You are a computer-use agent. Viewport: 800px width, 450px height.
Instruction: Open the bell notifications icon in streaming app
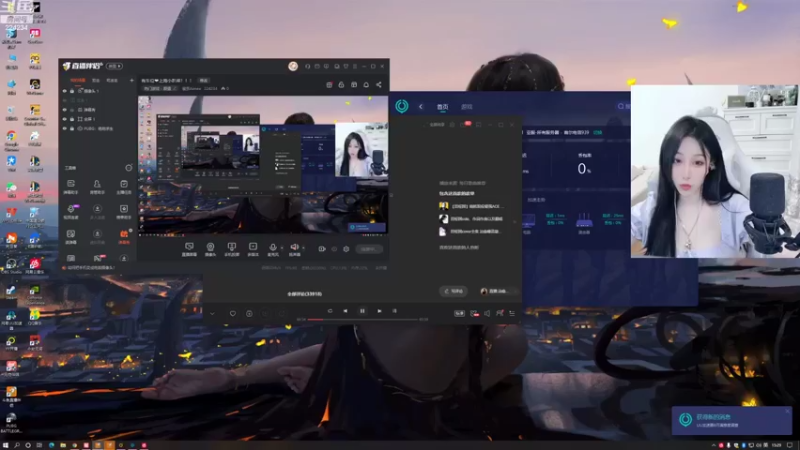click(x=366, y=85)
